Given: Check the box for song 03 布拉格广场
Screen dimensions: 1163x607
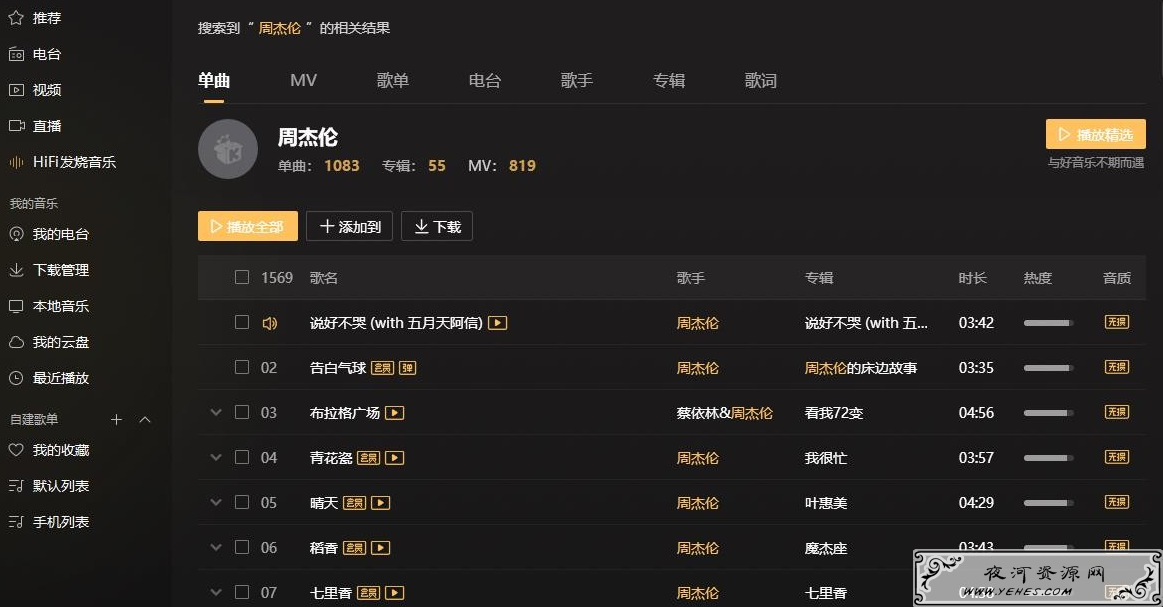Looking at the screenshot, I should pyautogui.click(x=242, y=412).
